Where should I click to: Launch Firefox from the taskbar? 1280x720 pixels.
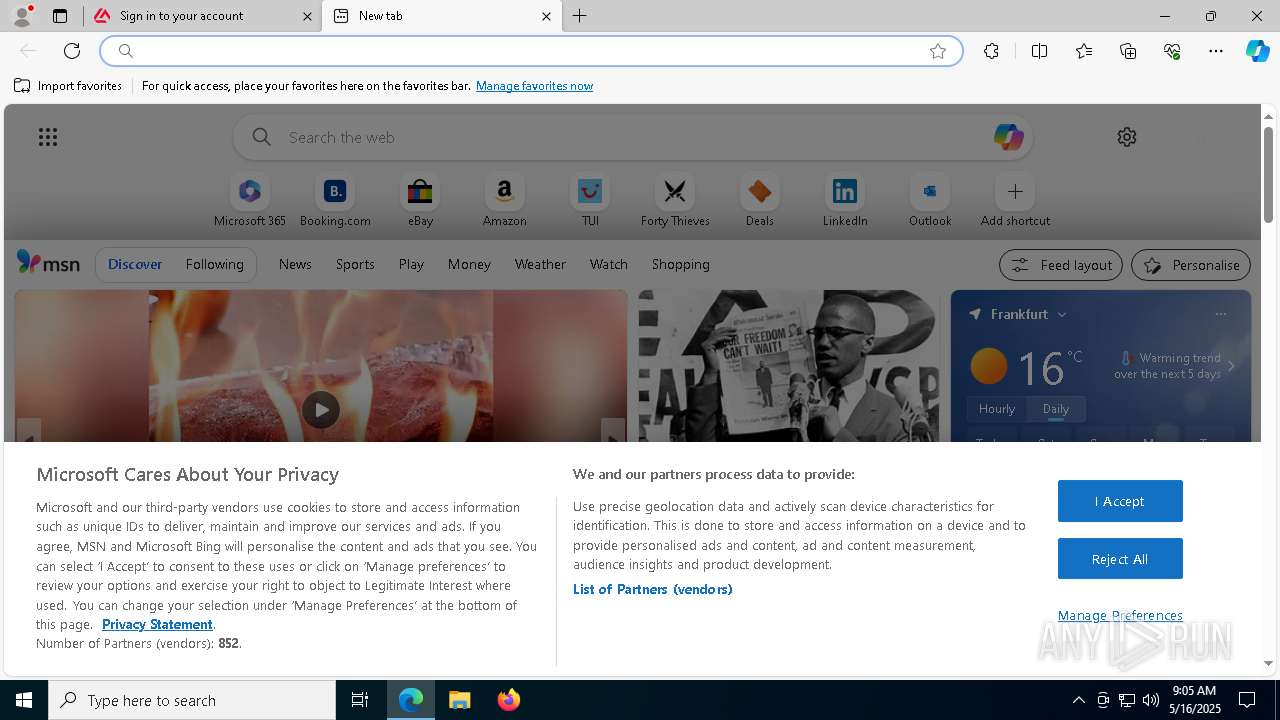tap(509, 700)
